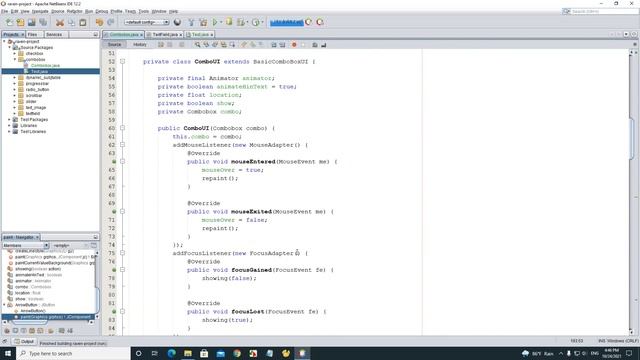This screenshot has width=640, height=360.
Task: Click the Clean and Build Project icon
Action: 203,22
